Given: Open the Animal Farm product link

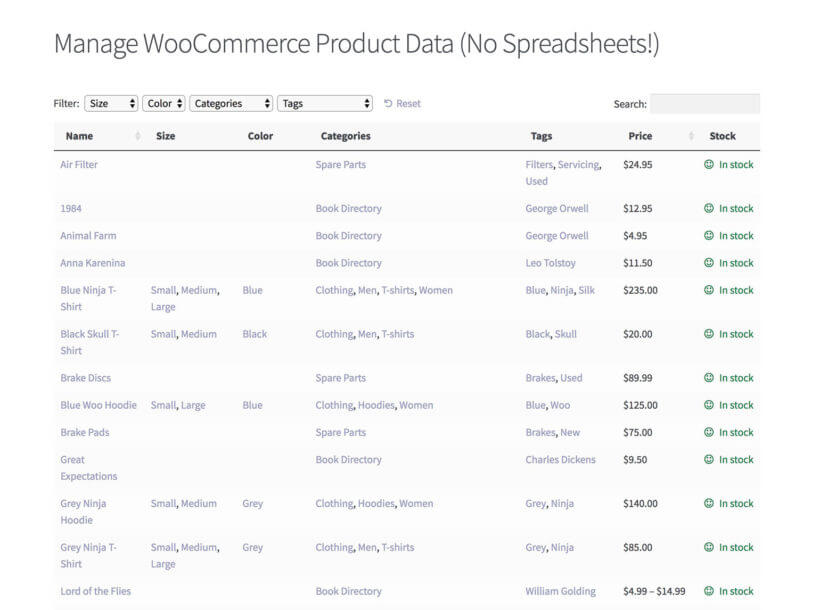Looking at the screenshot, I should tap(88, 235).
